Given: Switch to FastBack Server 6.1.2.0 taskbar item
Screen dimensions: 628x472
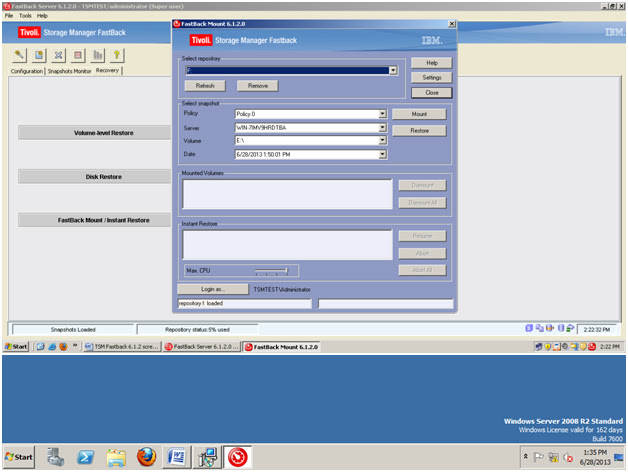Looking at the screenshot, I should pyautogui.click(x=202, y=347).
